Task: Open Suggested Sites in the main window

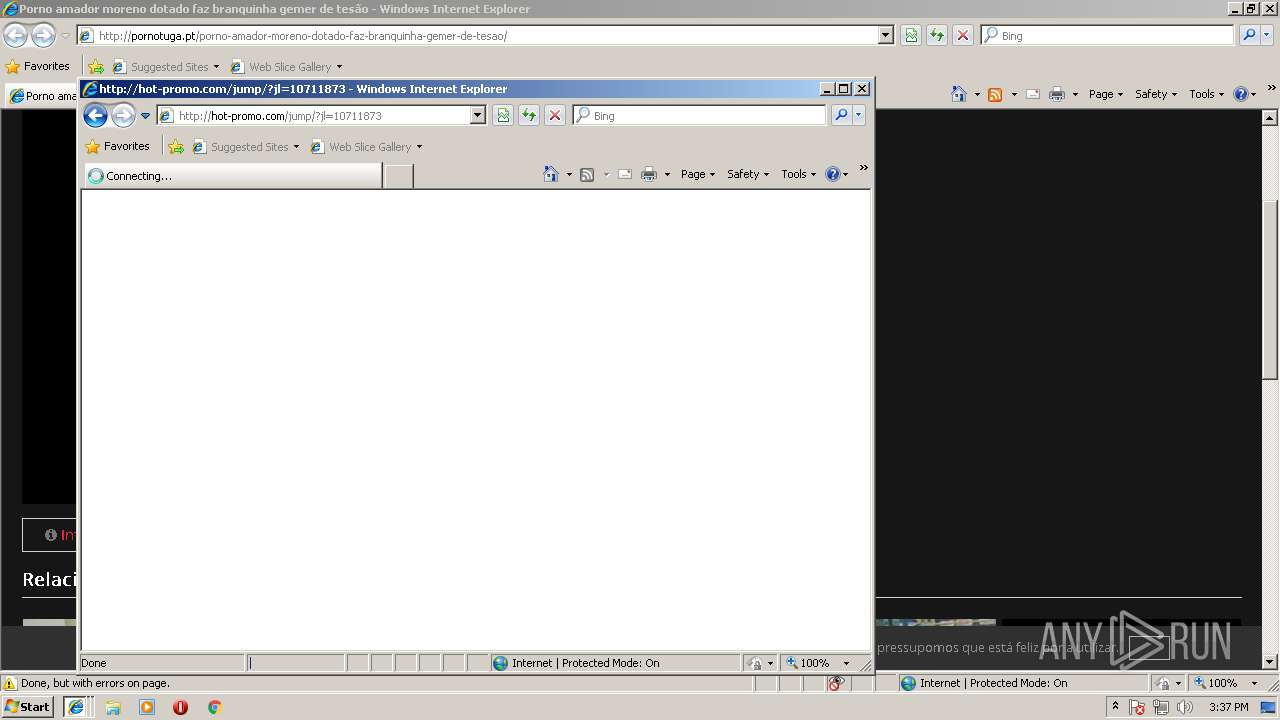Action: pyautogui.click(x=166, y=67)
